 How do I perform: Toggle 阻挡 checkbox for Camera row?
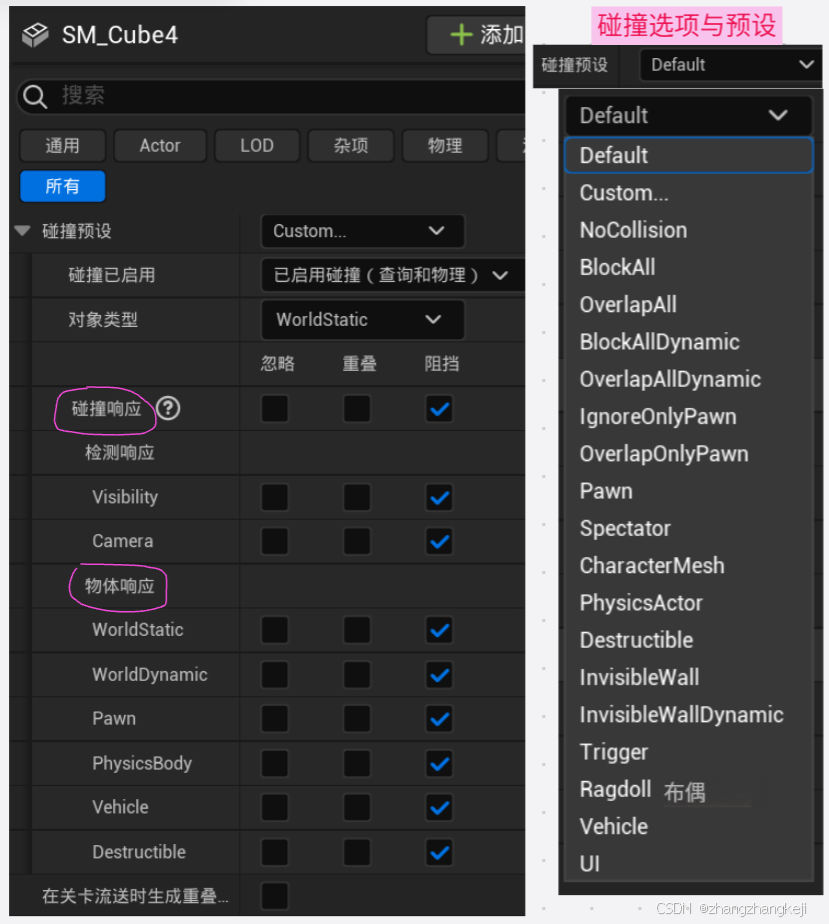pos(440,542)
